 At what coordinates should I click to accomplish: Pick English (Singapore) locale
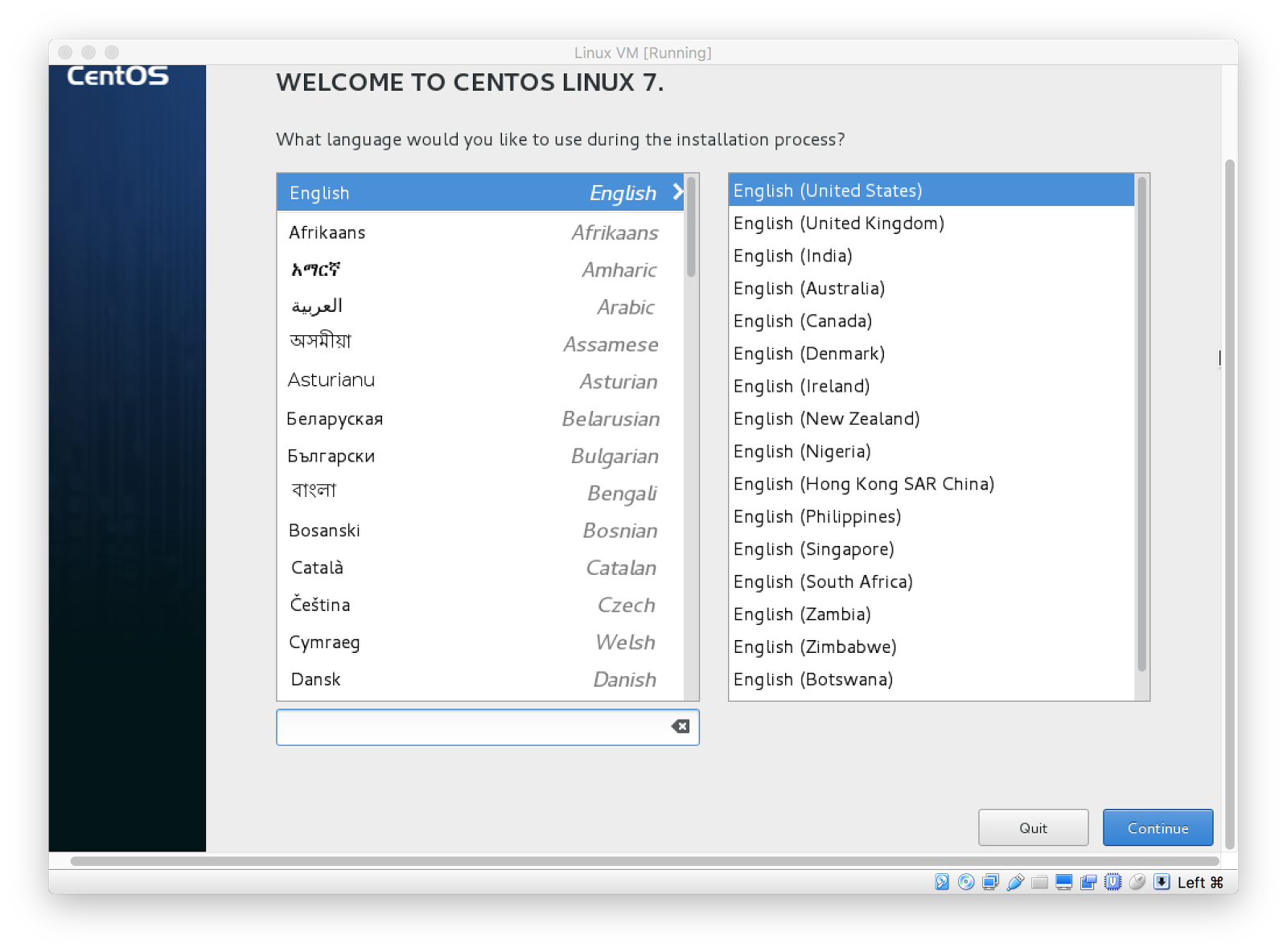tap(931, 548)
